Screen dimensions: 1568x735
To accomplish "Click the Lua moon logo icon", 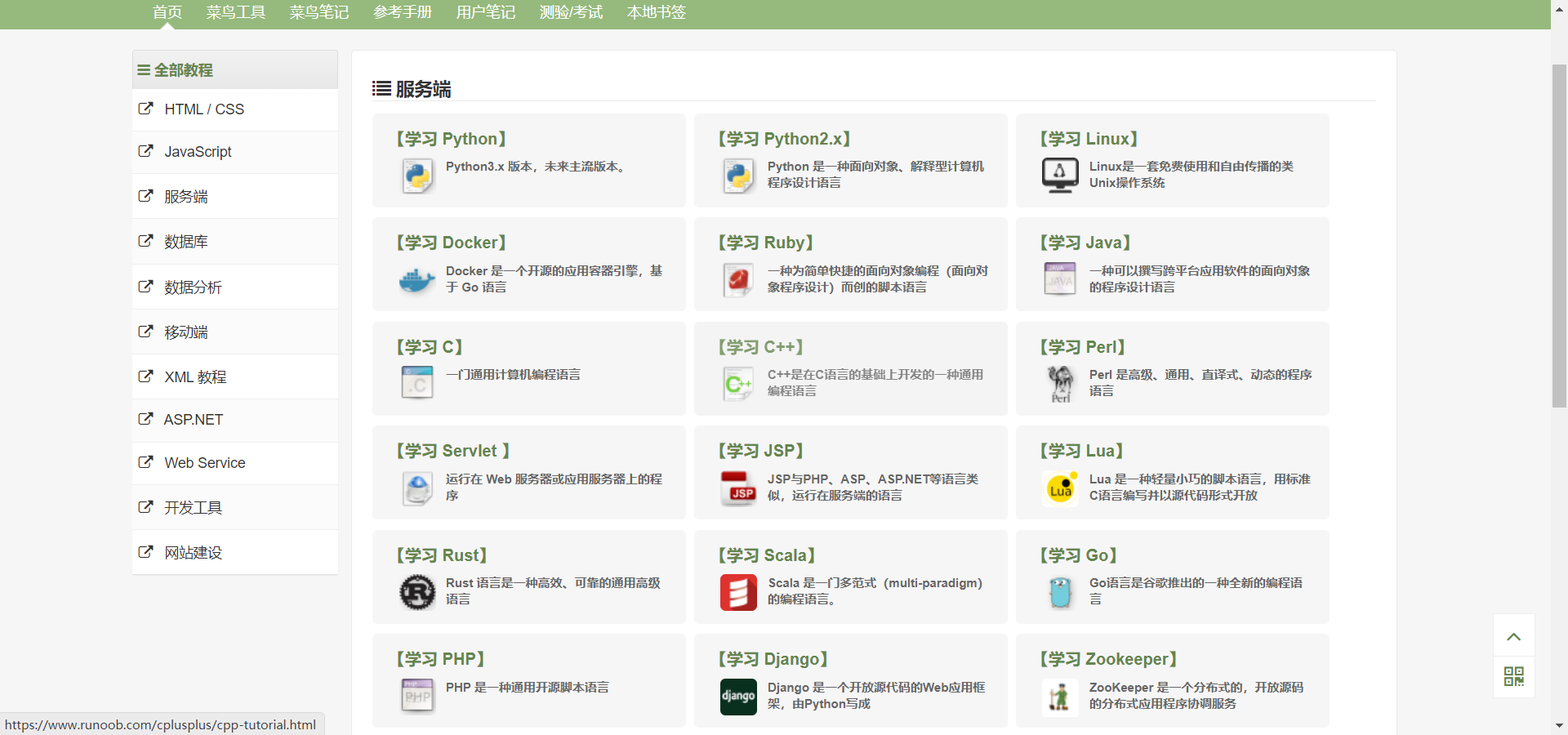I will [1059, 488].
